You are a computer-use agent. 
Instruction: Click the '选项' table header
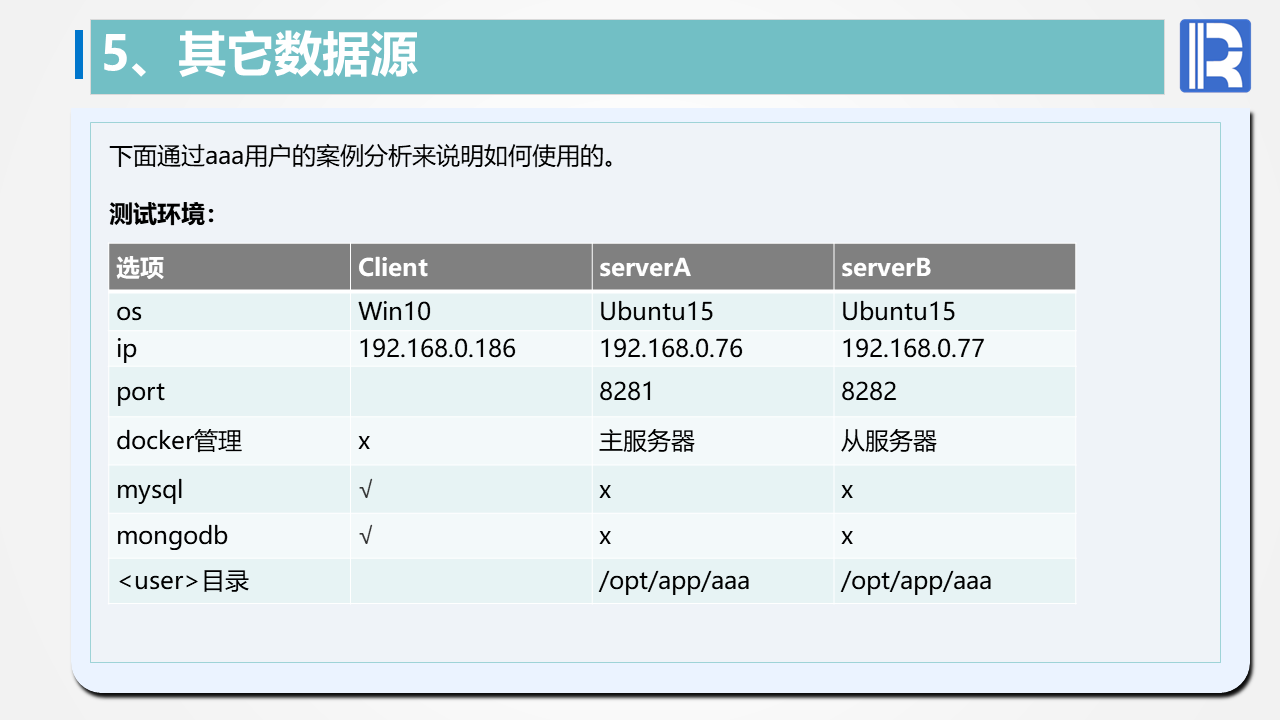coord(141,268)
